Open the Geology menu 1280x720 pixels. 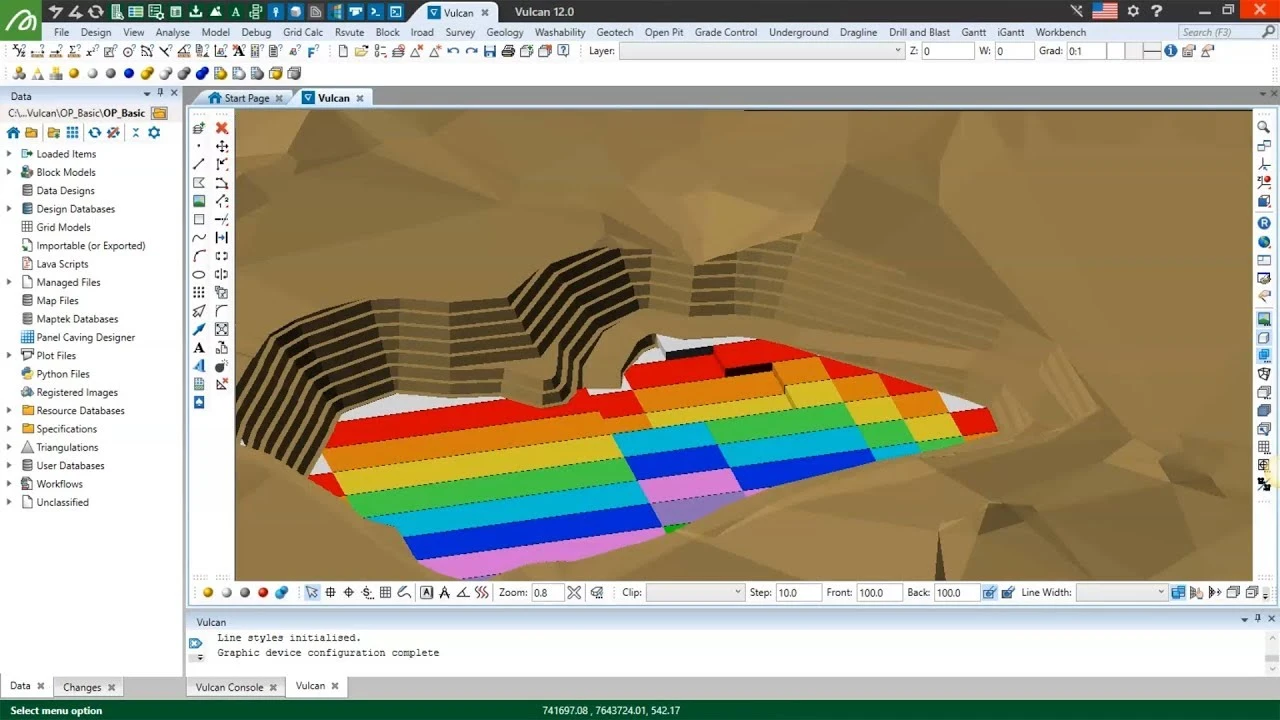coord(505,32)
